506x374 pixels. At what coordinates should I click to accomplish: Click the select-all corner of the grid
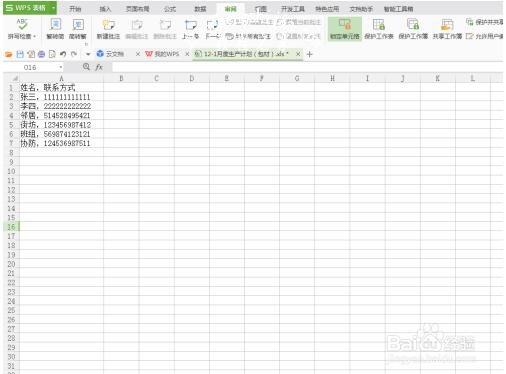point(12,78)
